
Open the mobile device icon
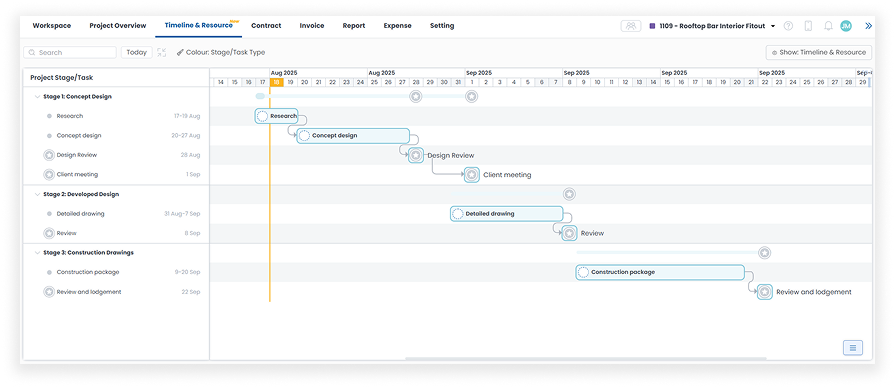[808, 26]
